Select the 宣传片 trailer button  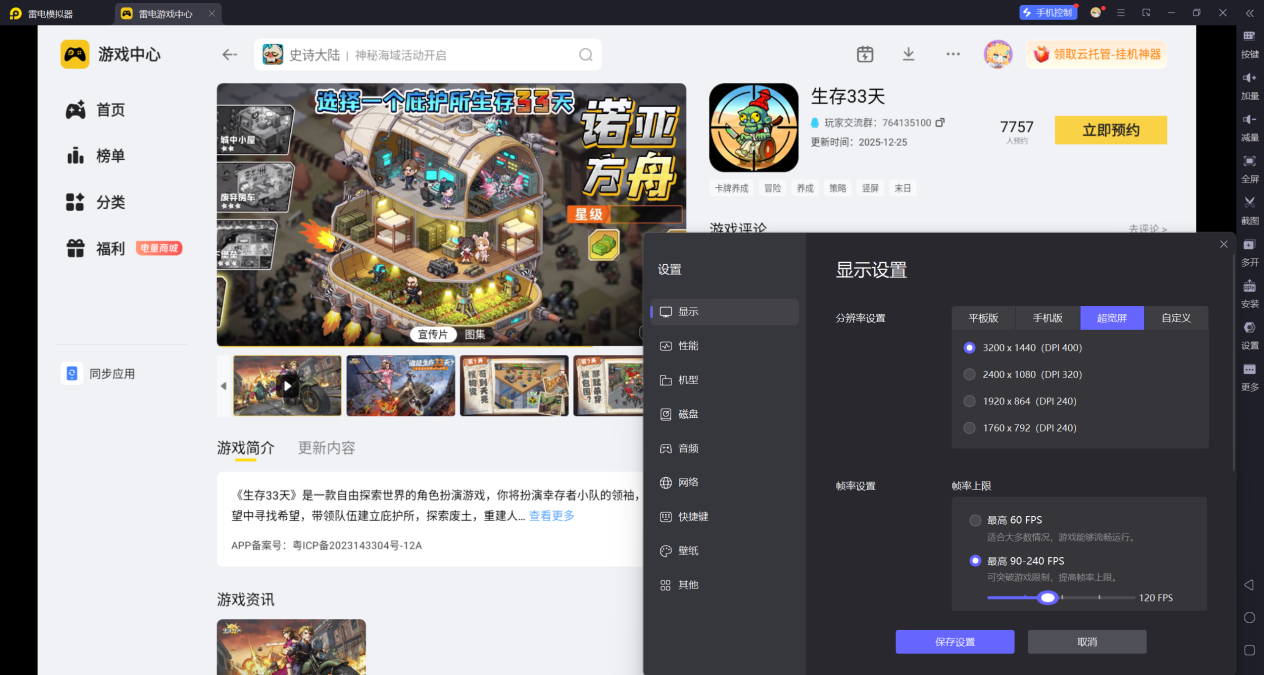click(x=434, y=334)
